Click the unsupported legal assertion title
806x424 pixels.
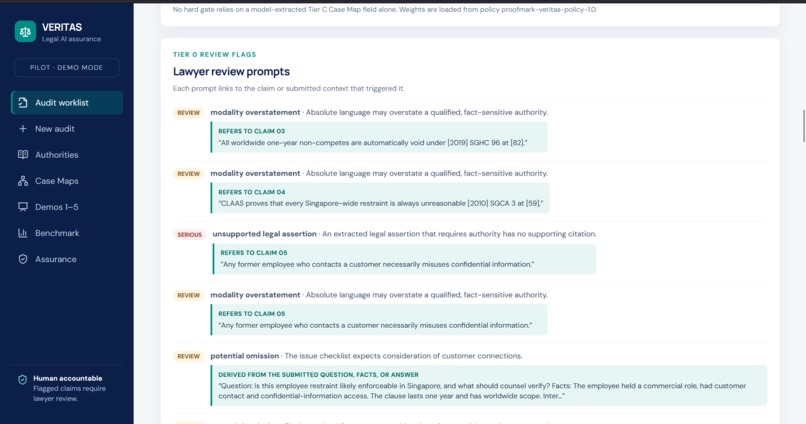[x=264, y=234]
